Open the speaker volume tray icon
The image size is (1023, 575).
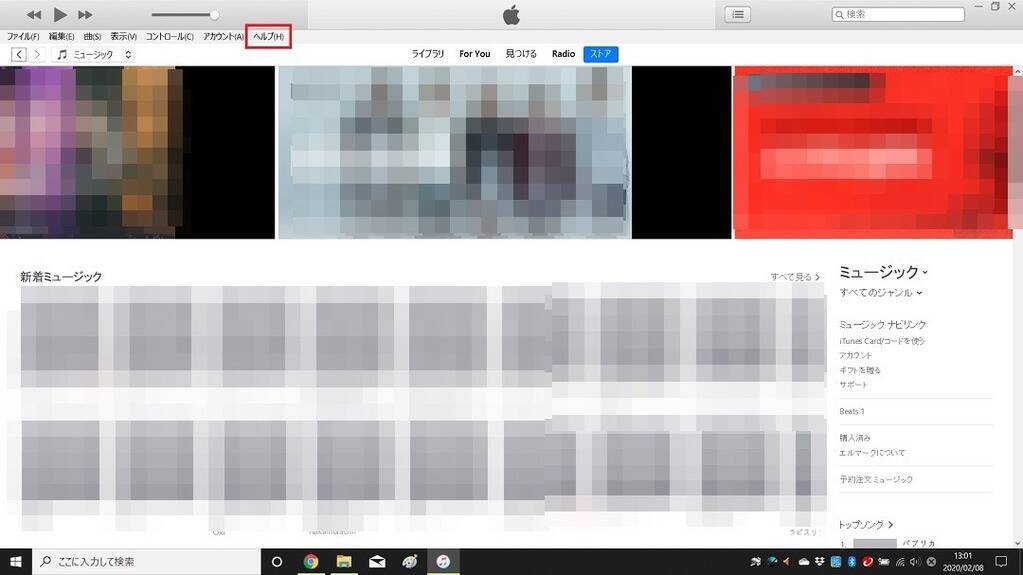915,562
